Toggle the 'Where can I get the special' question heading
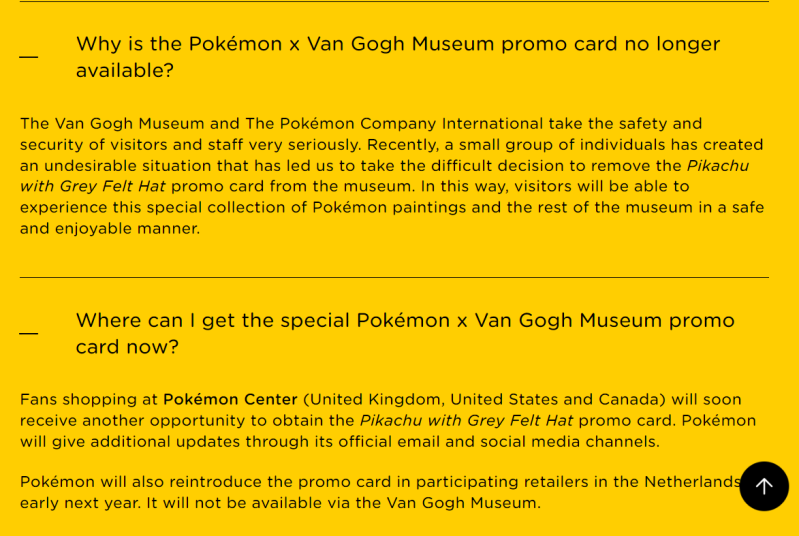The image size is (799, 536). (405, 333)
